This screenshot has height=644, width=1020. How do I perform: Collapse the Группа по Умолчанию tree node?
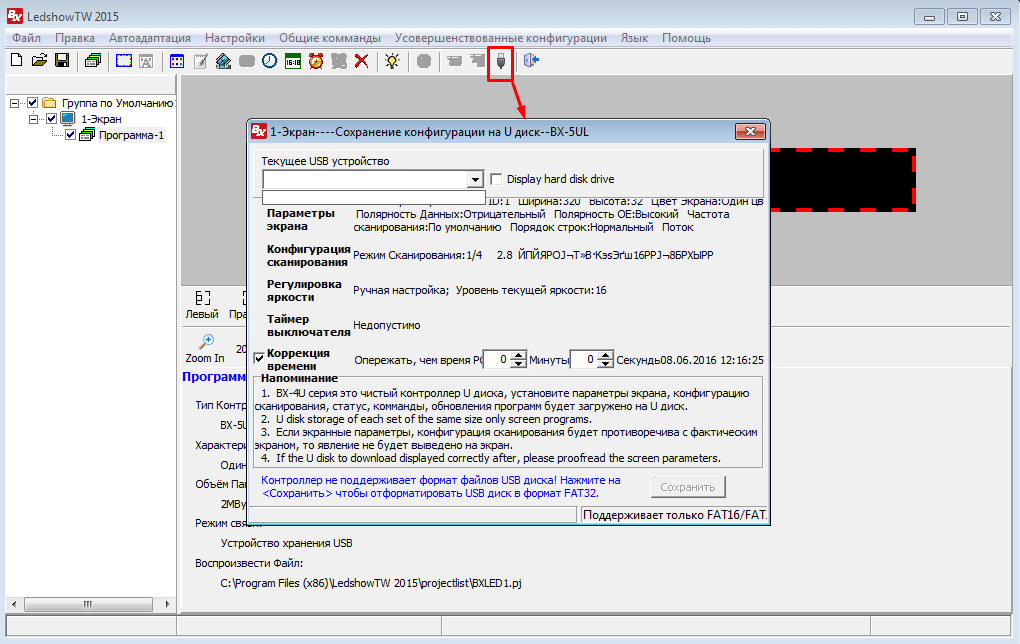point(15,103)
